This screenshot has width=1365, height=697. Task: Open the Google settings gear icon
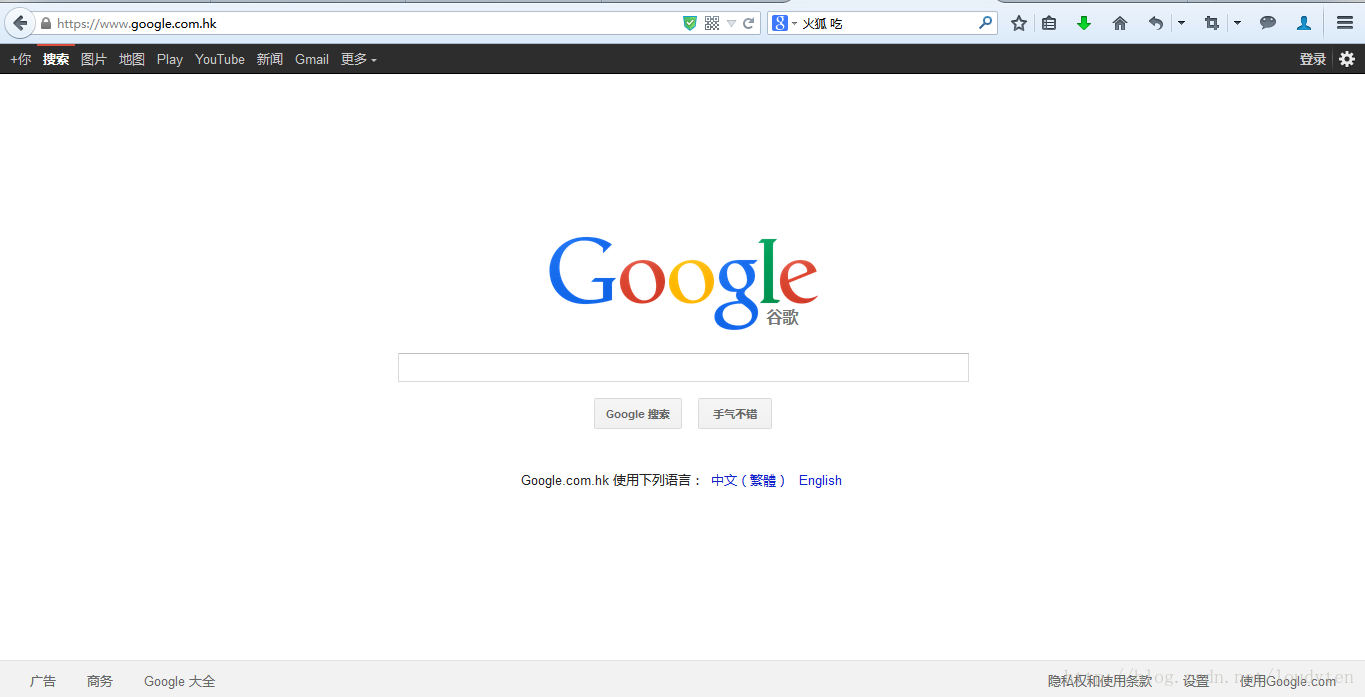click(x=1347, y=59)
